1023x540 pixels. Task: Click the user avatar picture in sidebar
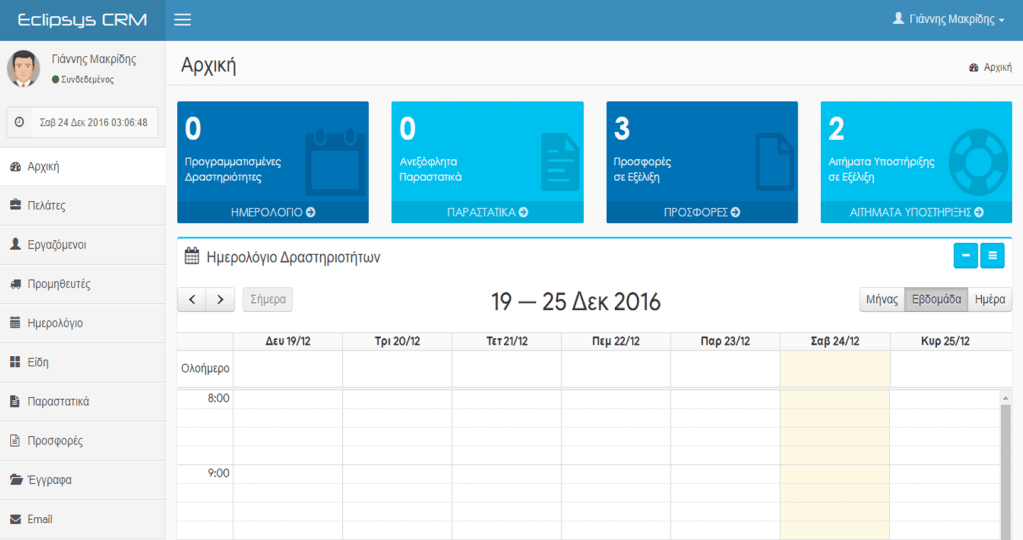click(x=23, y=68)
